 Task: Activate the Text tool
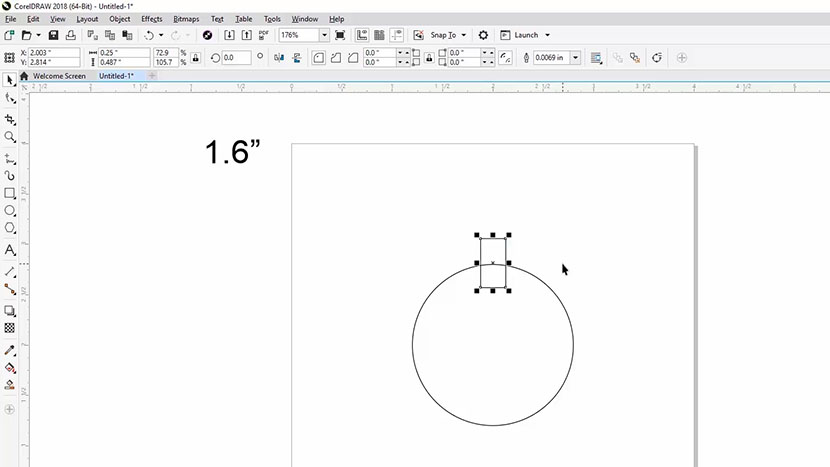point(10,250)
